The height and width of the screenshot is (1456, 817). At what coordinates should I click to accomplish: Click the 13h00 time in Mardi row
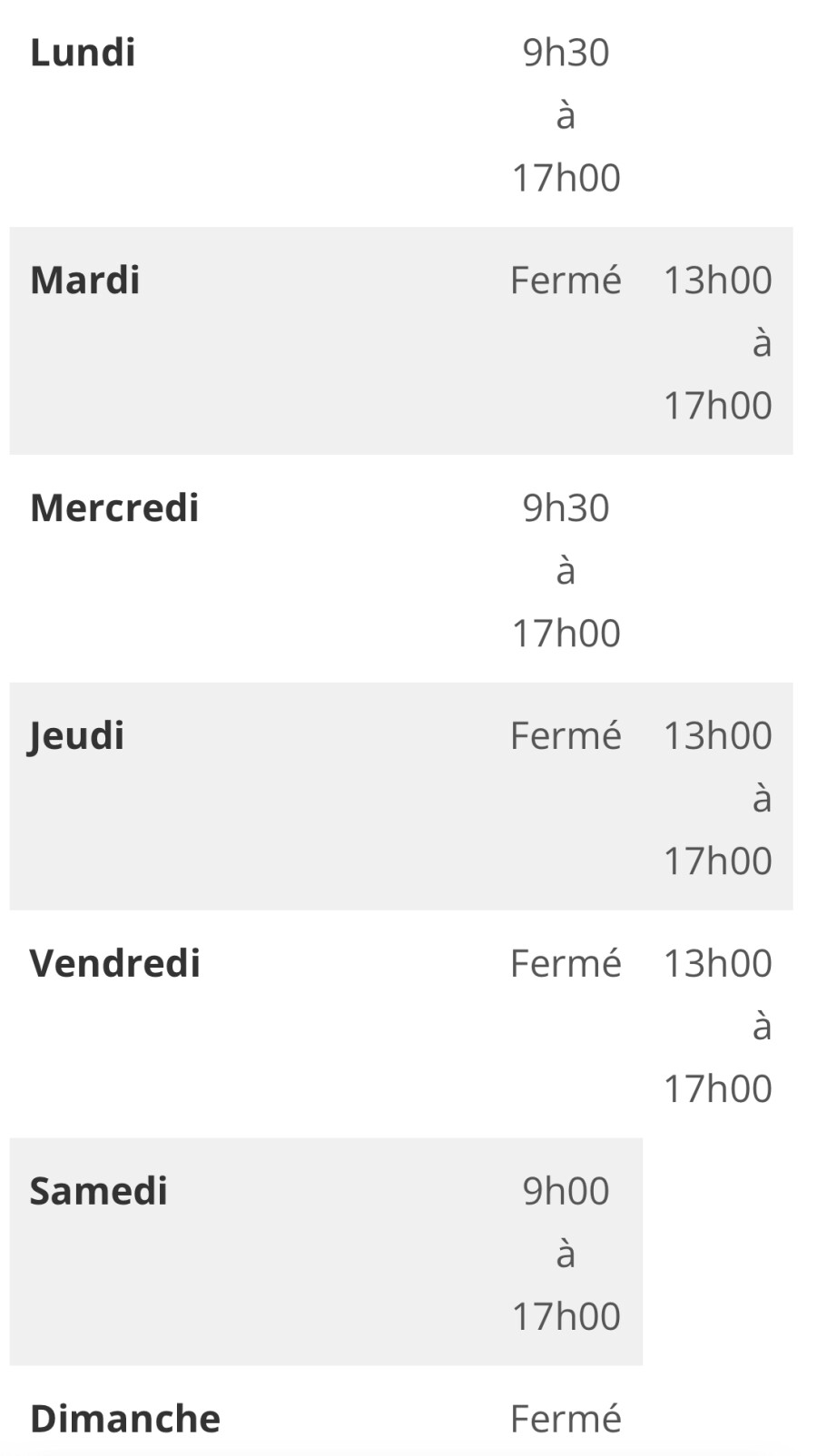(x=717, y=280)
